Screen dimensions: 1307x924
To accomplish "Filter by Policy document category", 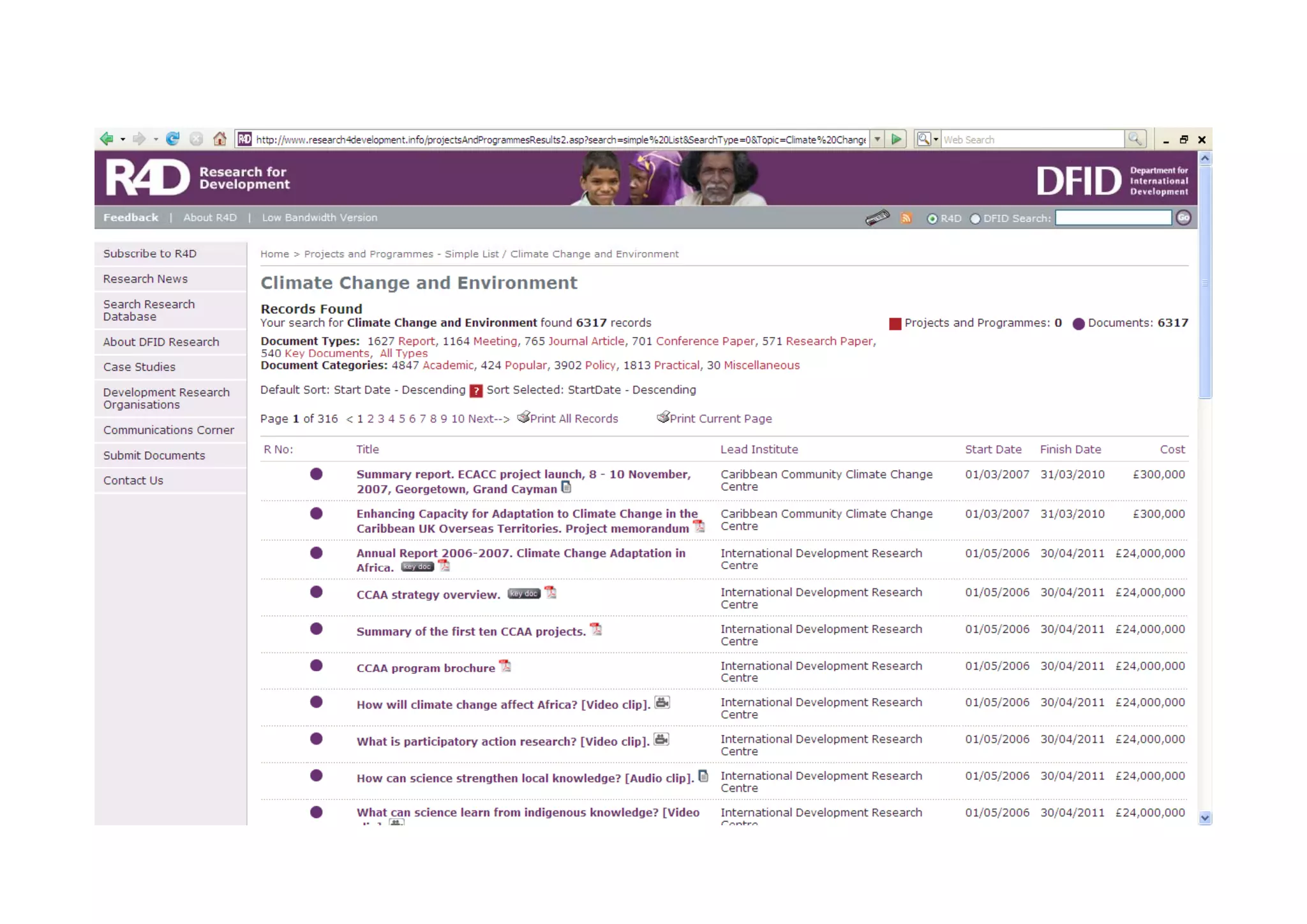I will point(601,366).
